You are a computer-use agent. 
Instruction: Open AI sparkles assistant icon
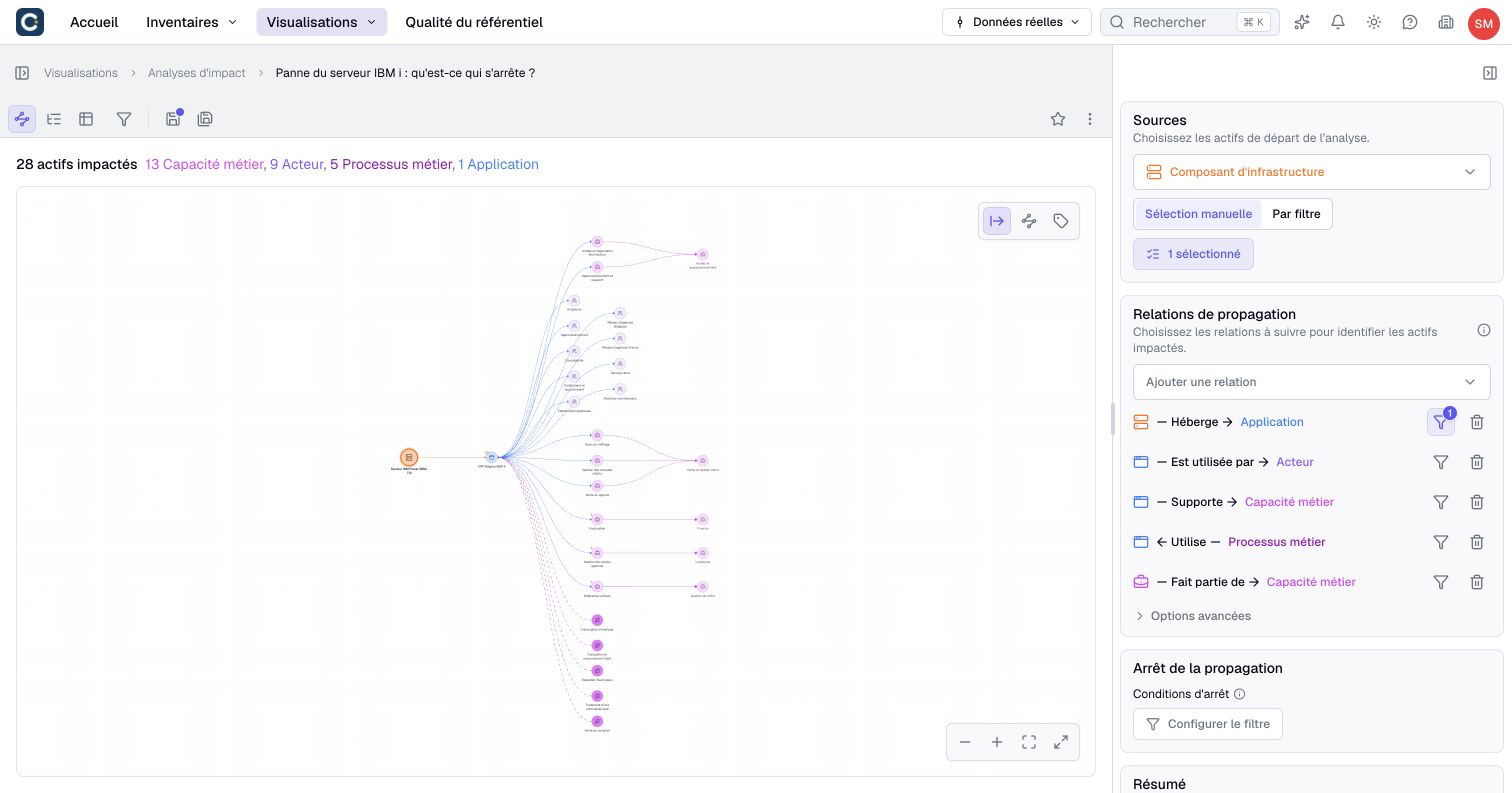click(1302, 22)
